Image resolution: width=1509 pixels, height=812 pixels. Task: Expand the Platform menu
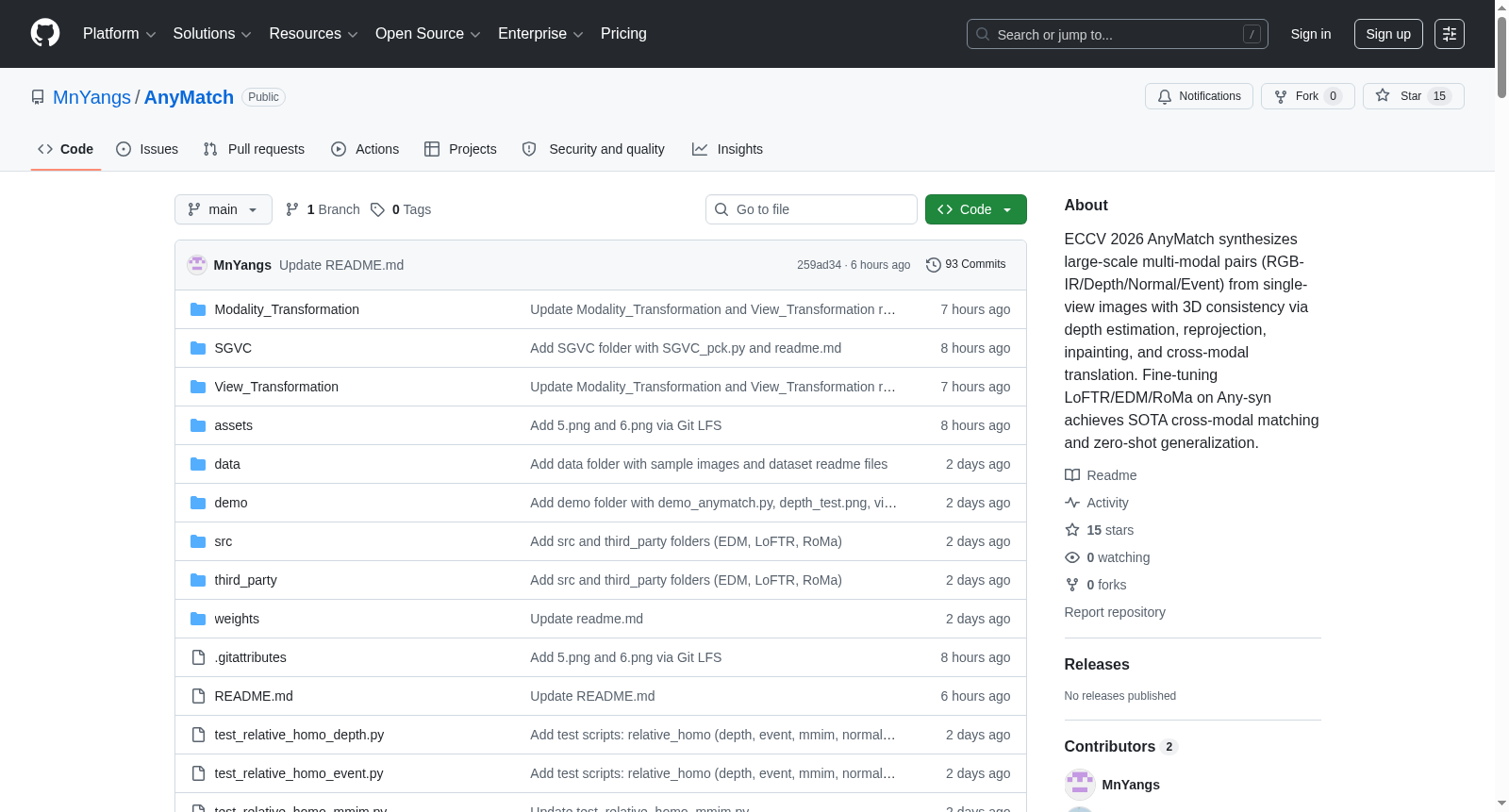tap(120, 34)
